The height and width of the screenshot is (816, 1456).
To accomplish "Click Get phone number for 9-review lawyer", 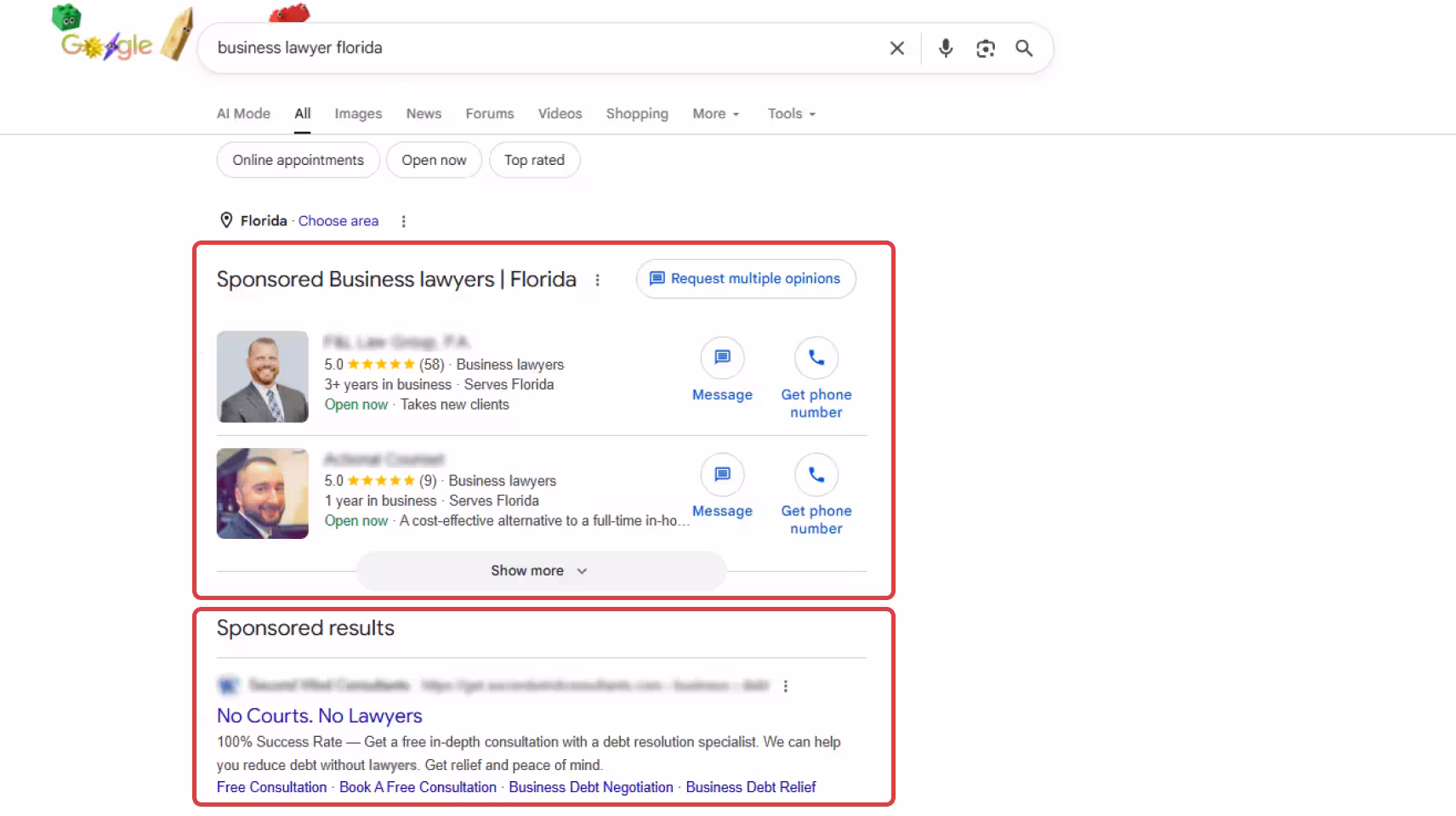I will pos(816,520).
